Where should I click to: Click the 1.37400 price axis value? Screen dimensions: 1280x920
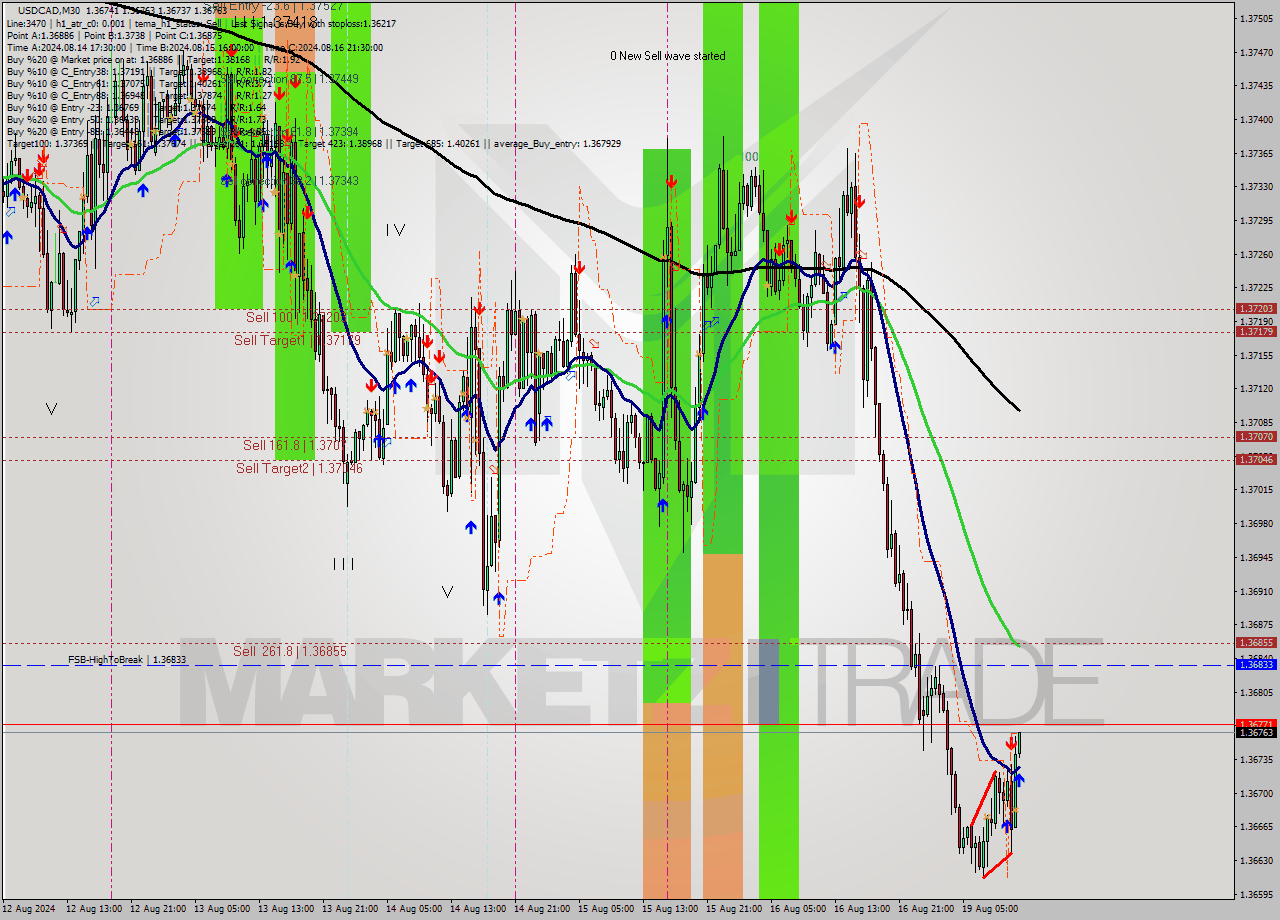click(x=1256, y=119)
